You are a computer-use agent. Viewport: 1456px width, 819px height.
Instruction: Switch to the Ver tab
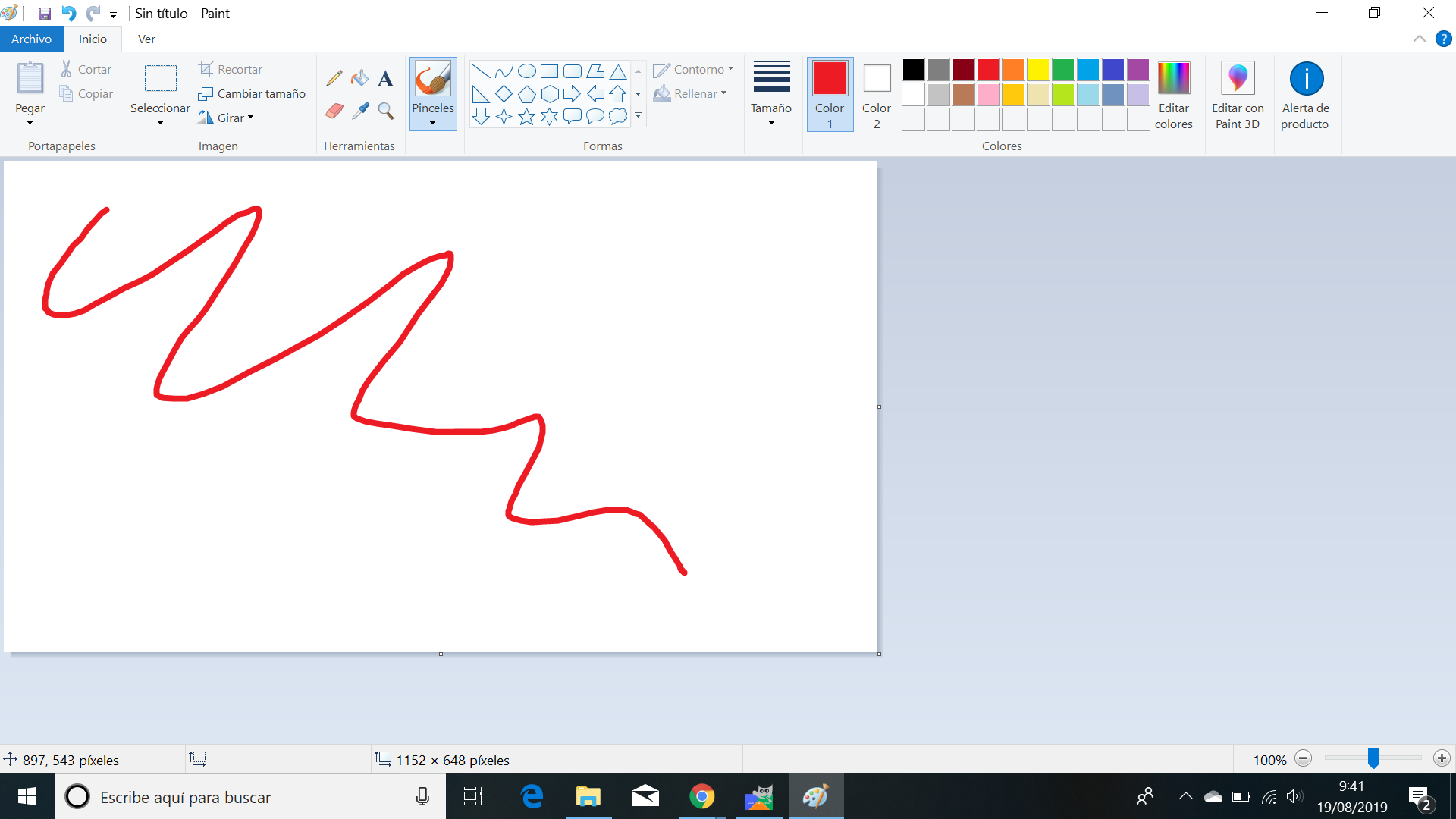coord(146,39)
